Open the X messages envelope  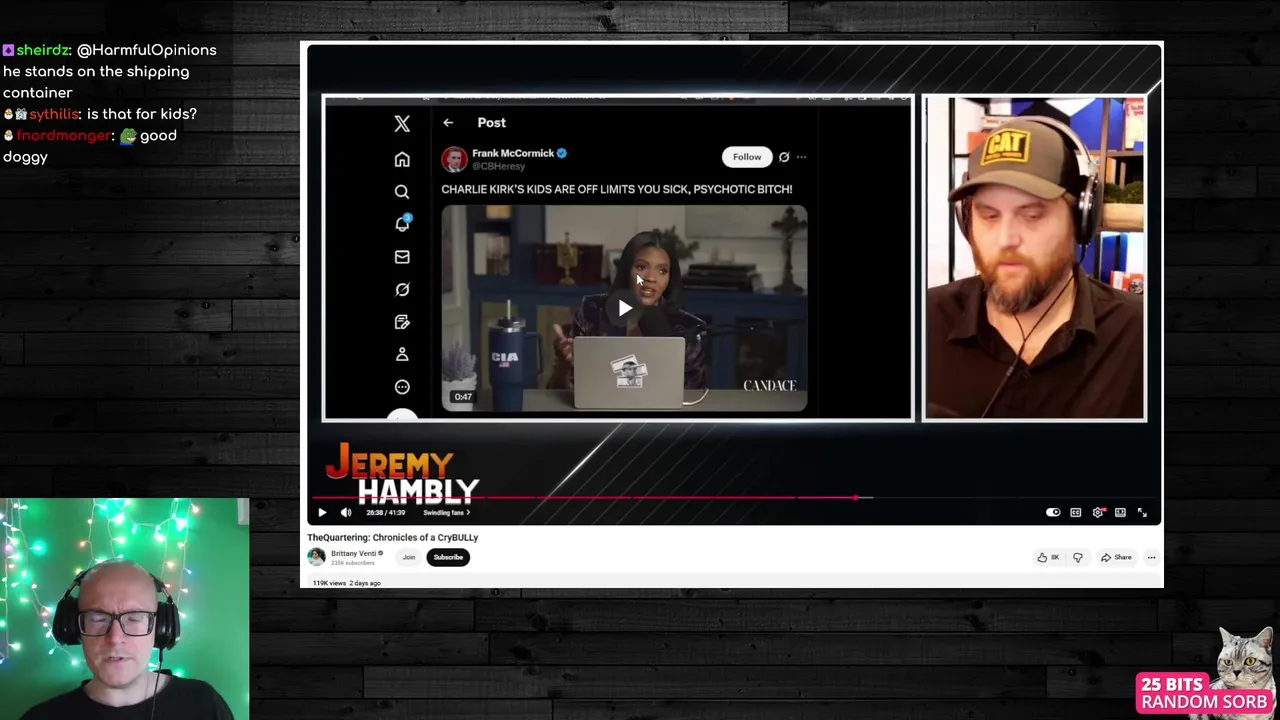pyautogui.click(x=402, y=257)
